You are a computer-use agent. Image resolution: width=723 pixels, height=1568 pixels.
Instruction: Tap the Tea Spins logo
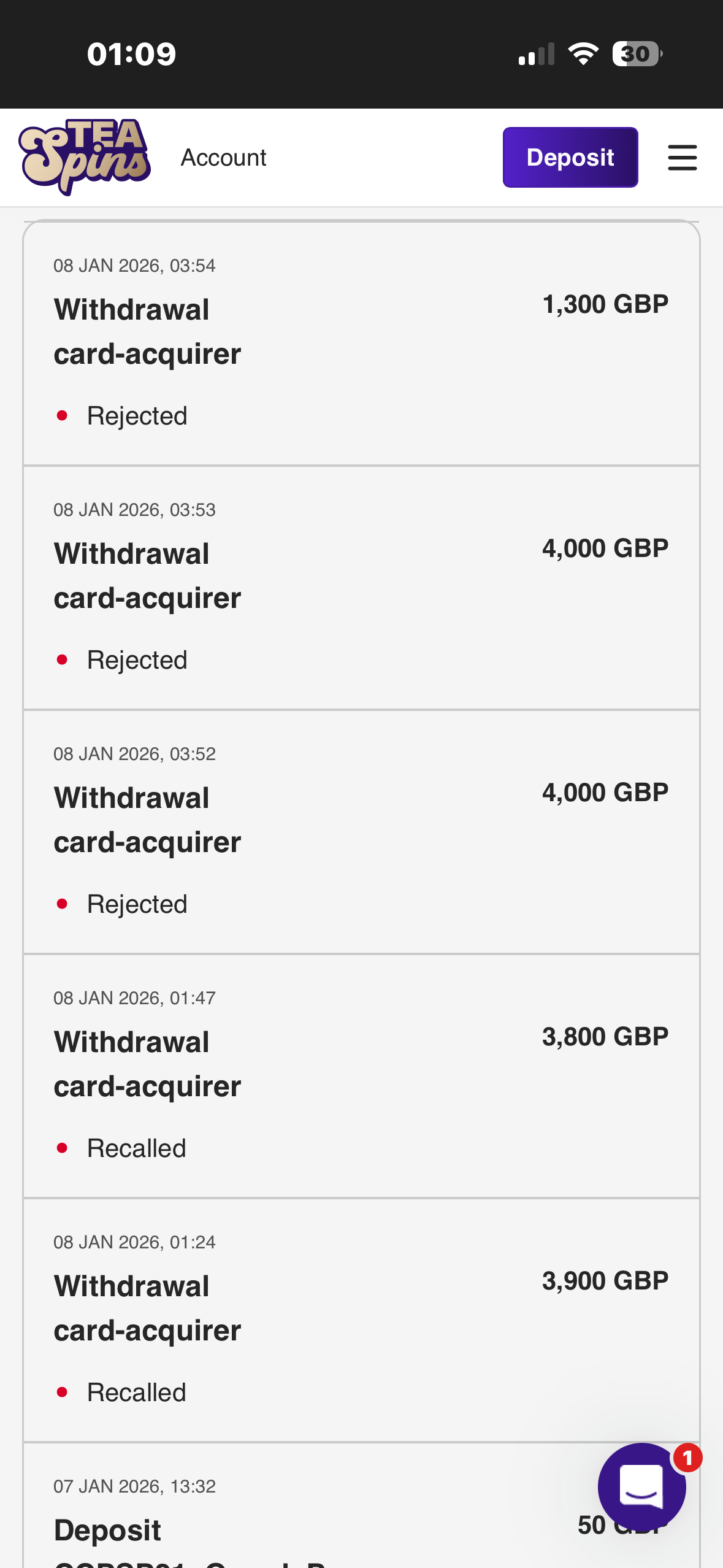85,157
